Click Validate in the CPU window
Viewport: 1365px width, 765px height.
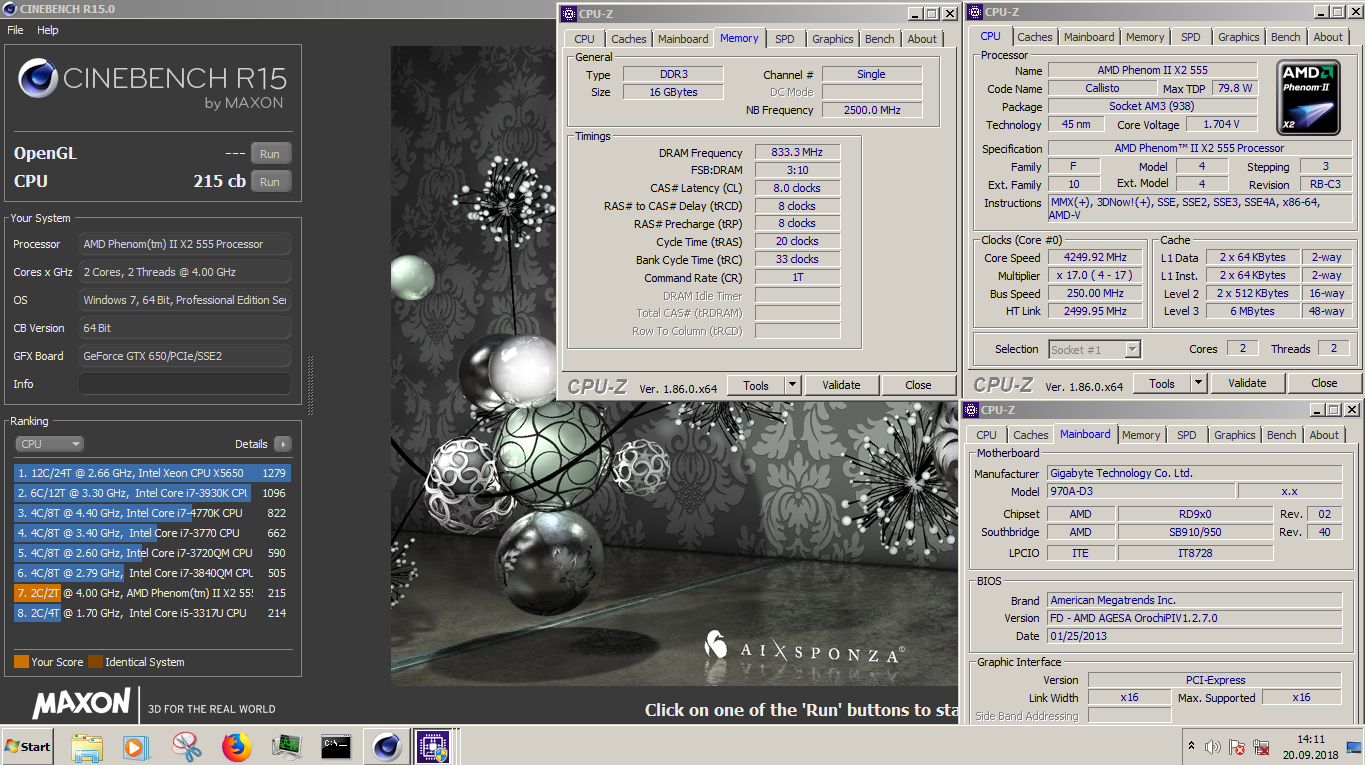click(x=1247, y=384)
